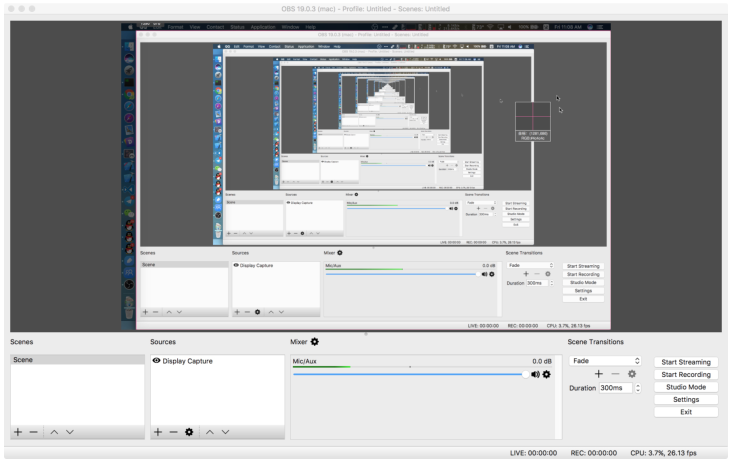
Task: Remove the transition with the minus icon below Fade
Action: pyautogui.click(x=615, y=374)
